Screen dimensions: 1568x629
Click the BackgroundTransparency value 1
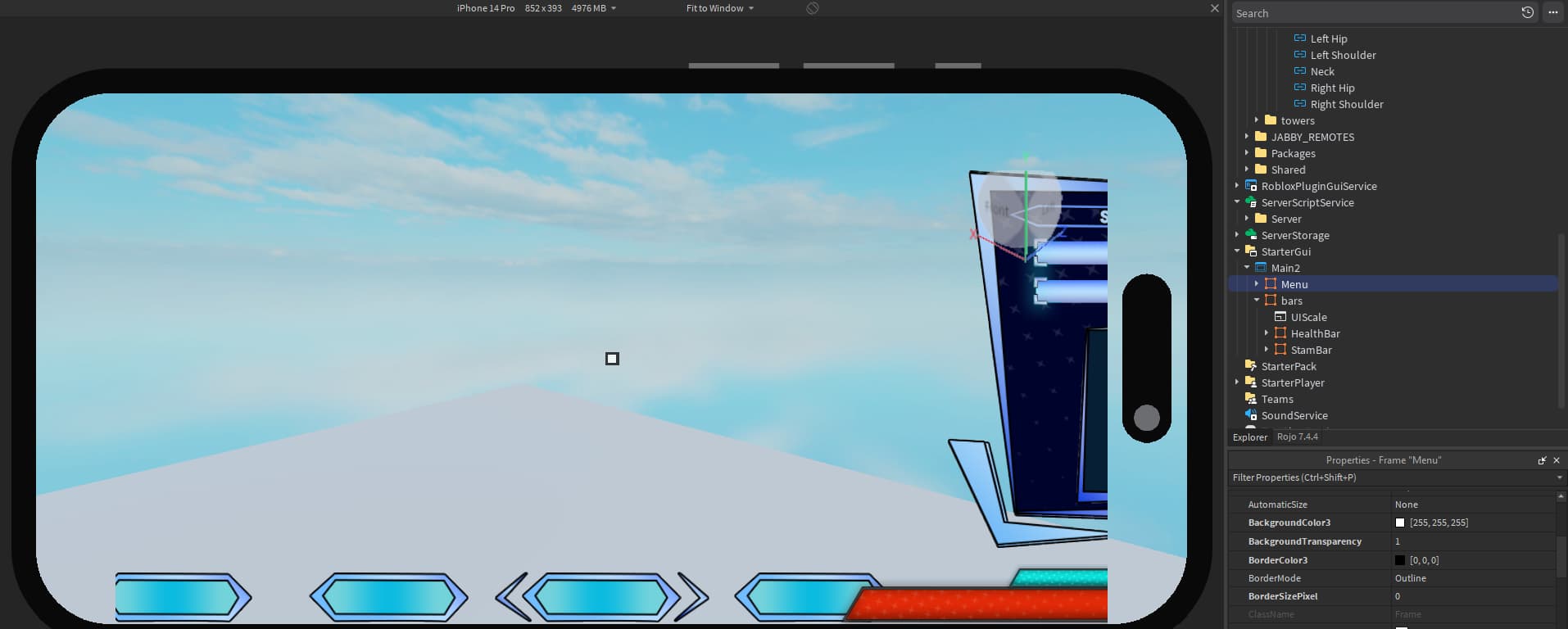click(x=1398, y=541)
